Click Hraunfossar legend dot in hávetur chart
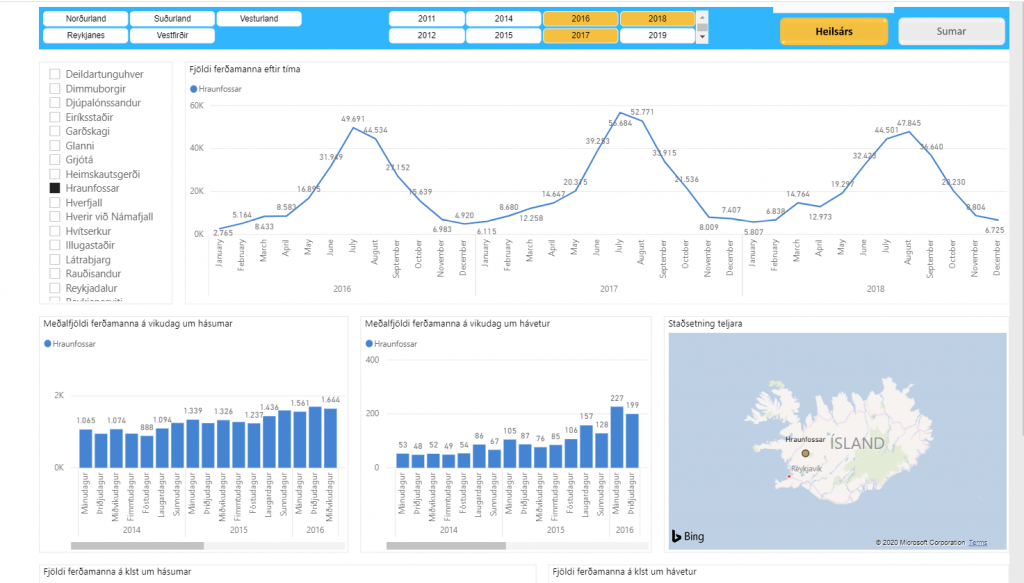This screenshot has width=1024, height=583. [x=369, y=344]
